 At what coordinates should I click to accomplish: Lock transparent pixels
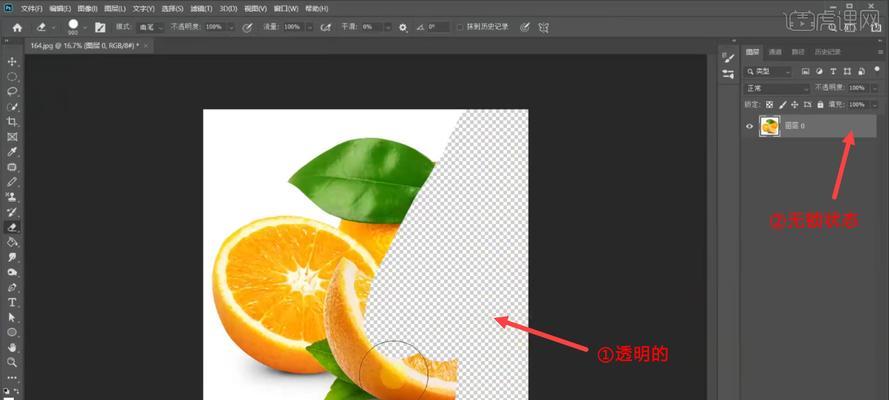[x=769, y=105]
